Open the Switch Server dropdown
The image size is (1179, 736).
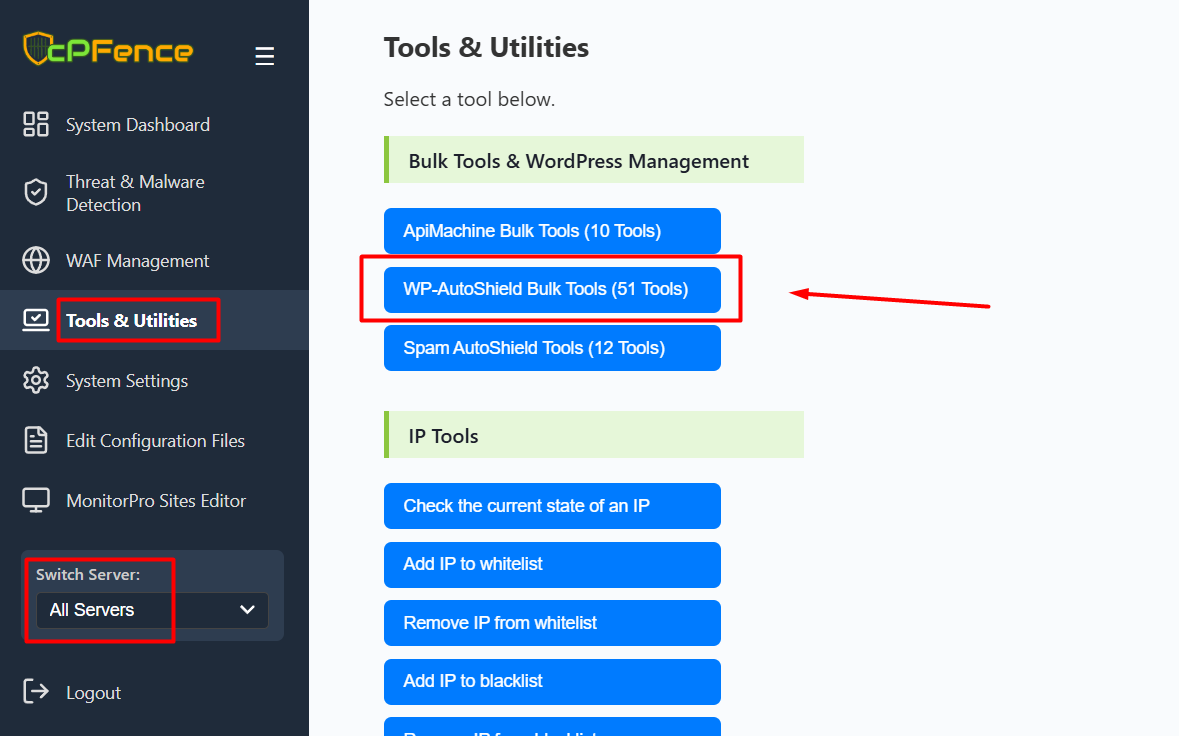[x=152, y=610]
